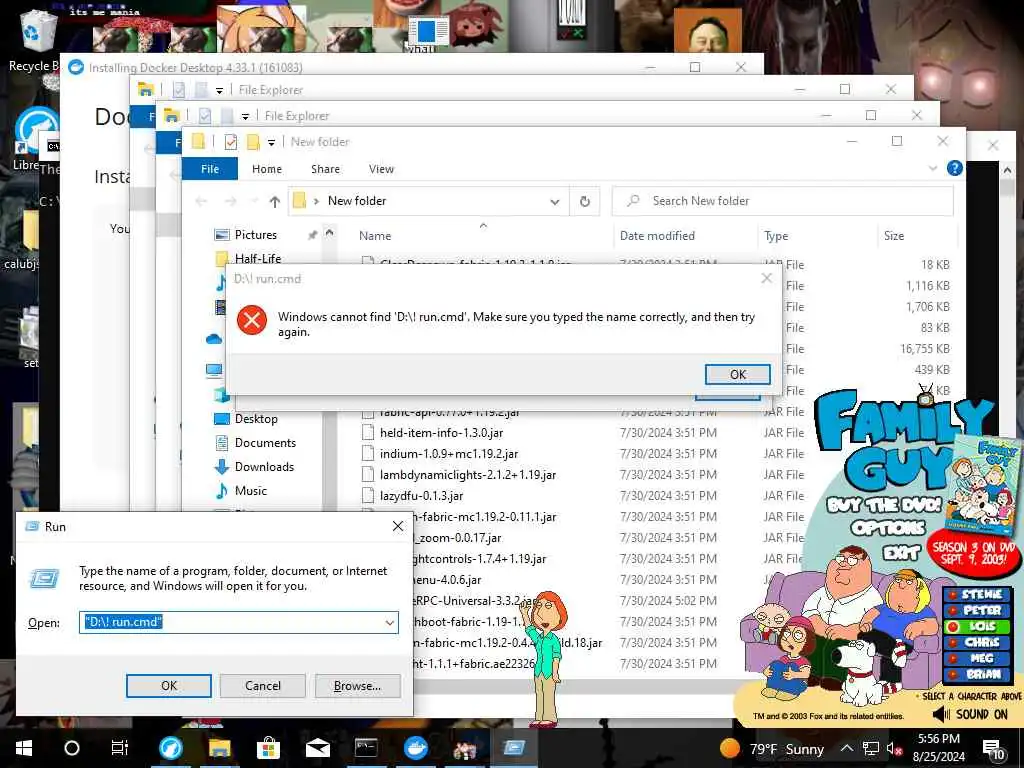Close the D:\! run.cmd error dialog
Screen dimensions: 1024x768
coord(767,279)
